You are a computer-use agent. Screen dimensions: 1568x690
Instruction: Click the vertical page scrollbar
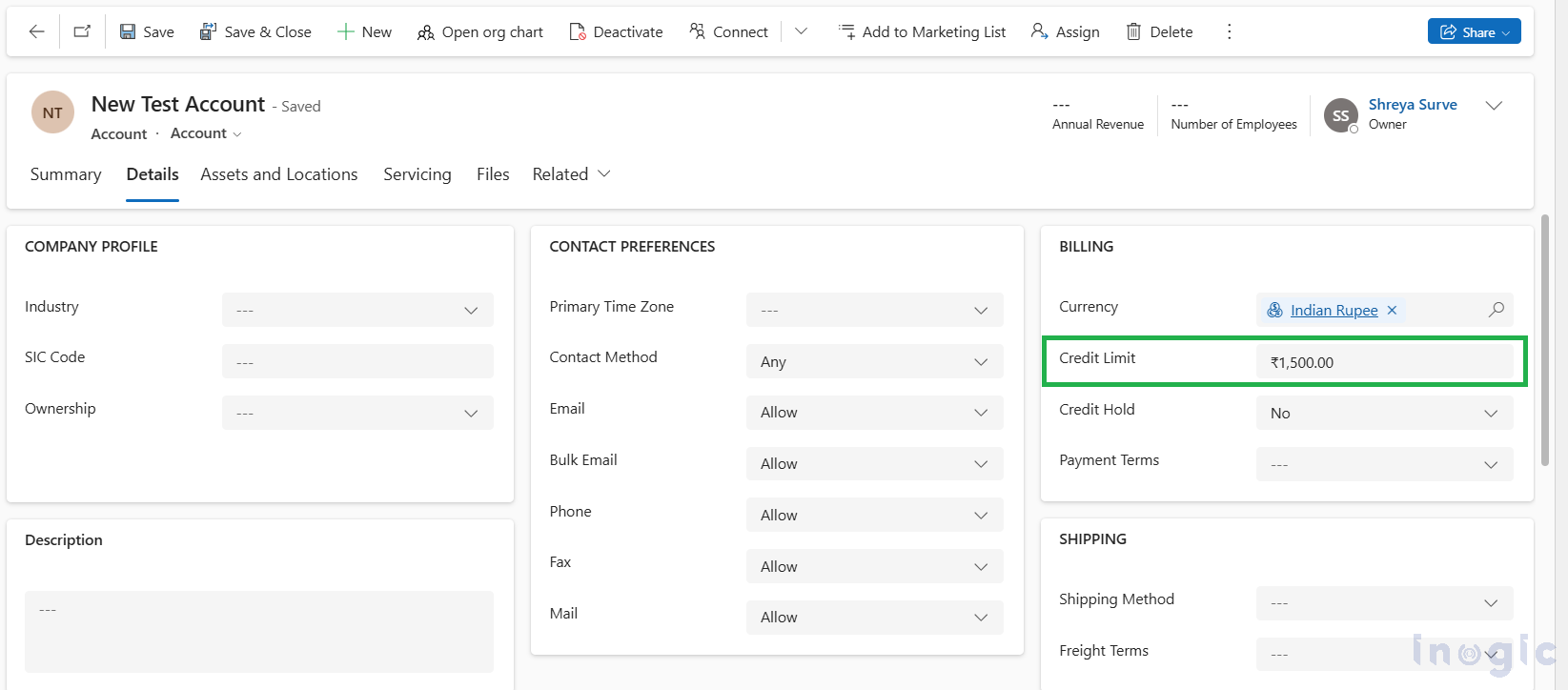click(x=1544, y=340)
